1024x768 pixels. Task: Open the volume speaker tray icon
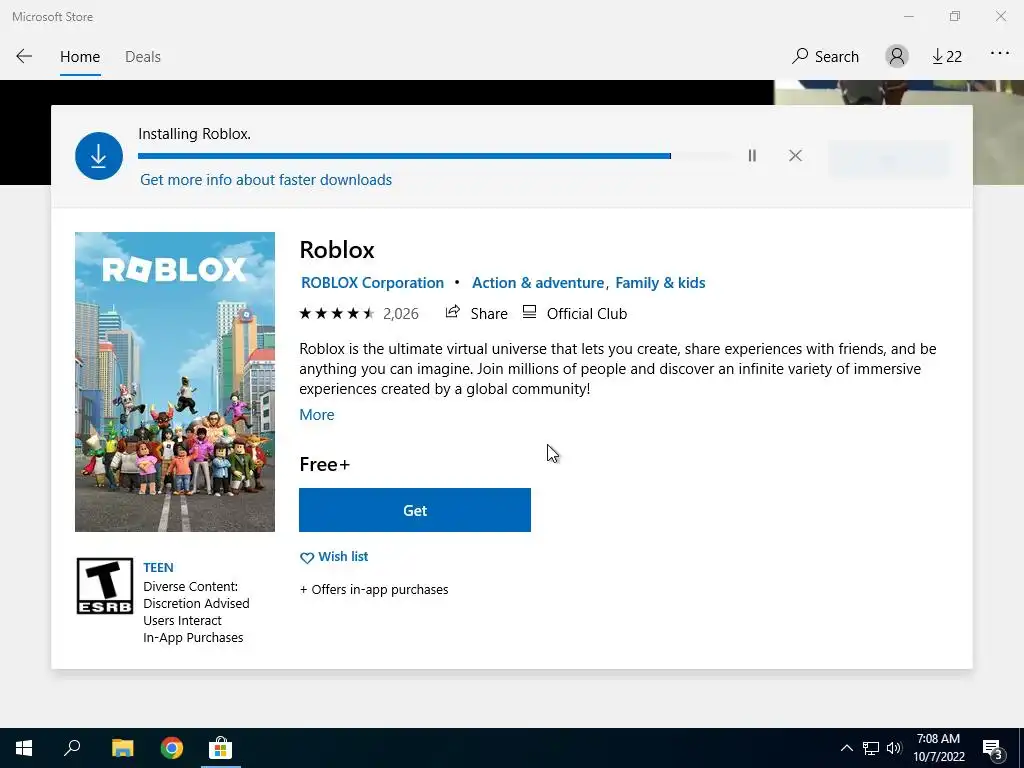tap(894, 748)
